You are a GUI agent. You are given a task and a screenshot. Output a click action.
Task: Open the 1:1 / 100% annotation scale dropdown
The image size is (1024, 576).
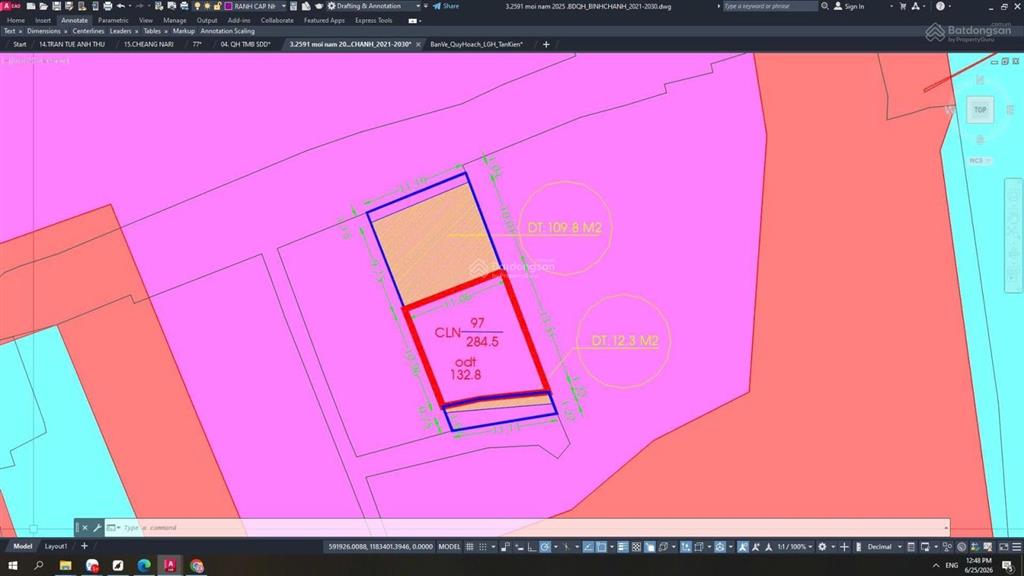(795, 547)
